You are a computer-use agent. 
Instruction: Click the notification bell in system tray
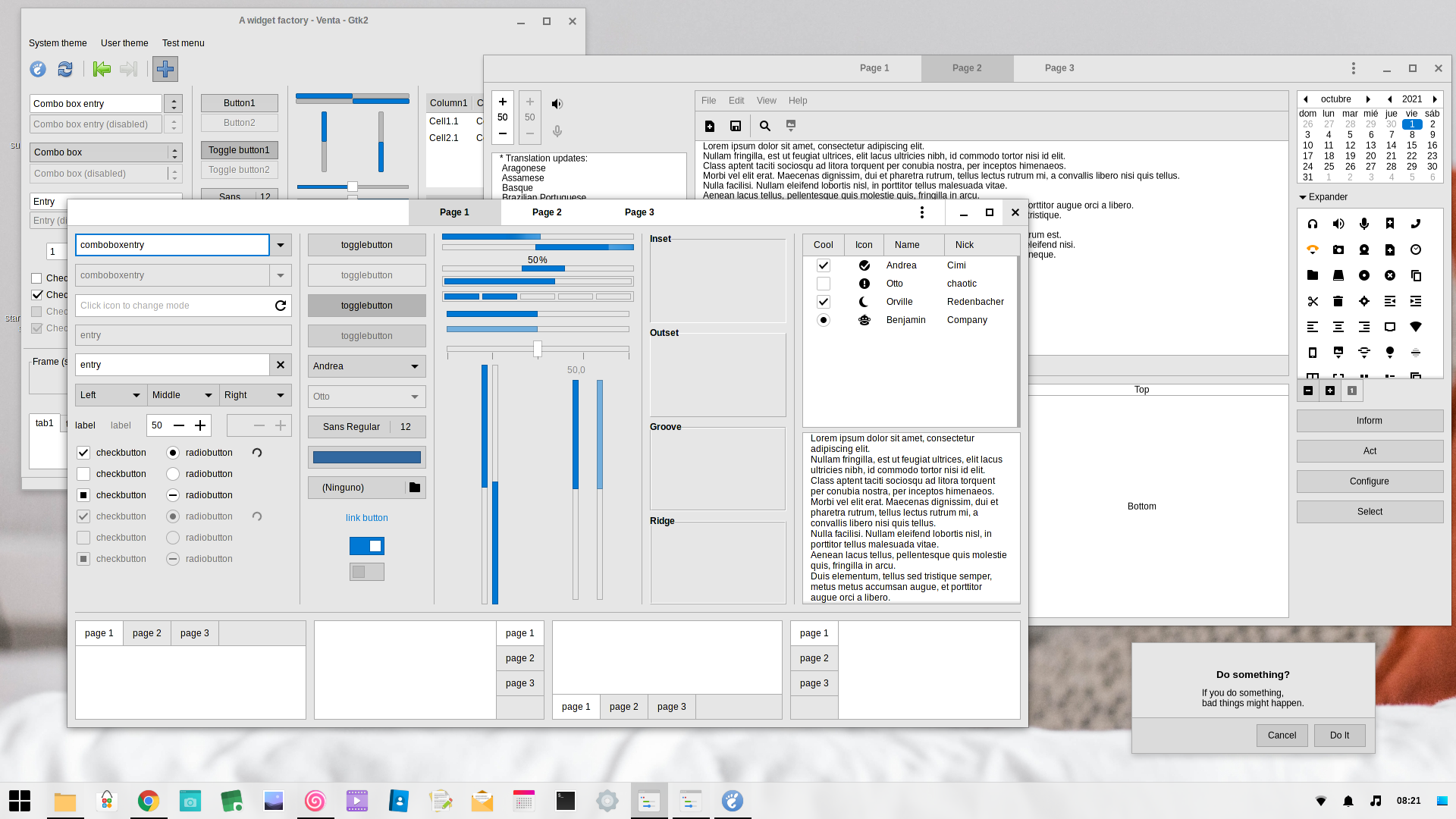tap(1348, 801)
